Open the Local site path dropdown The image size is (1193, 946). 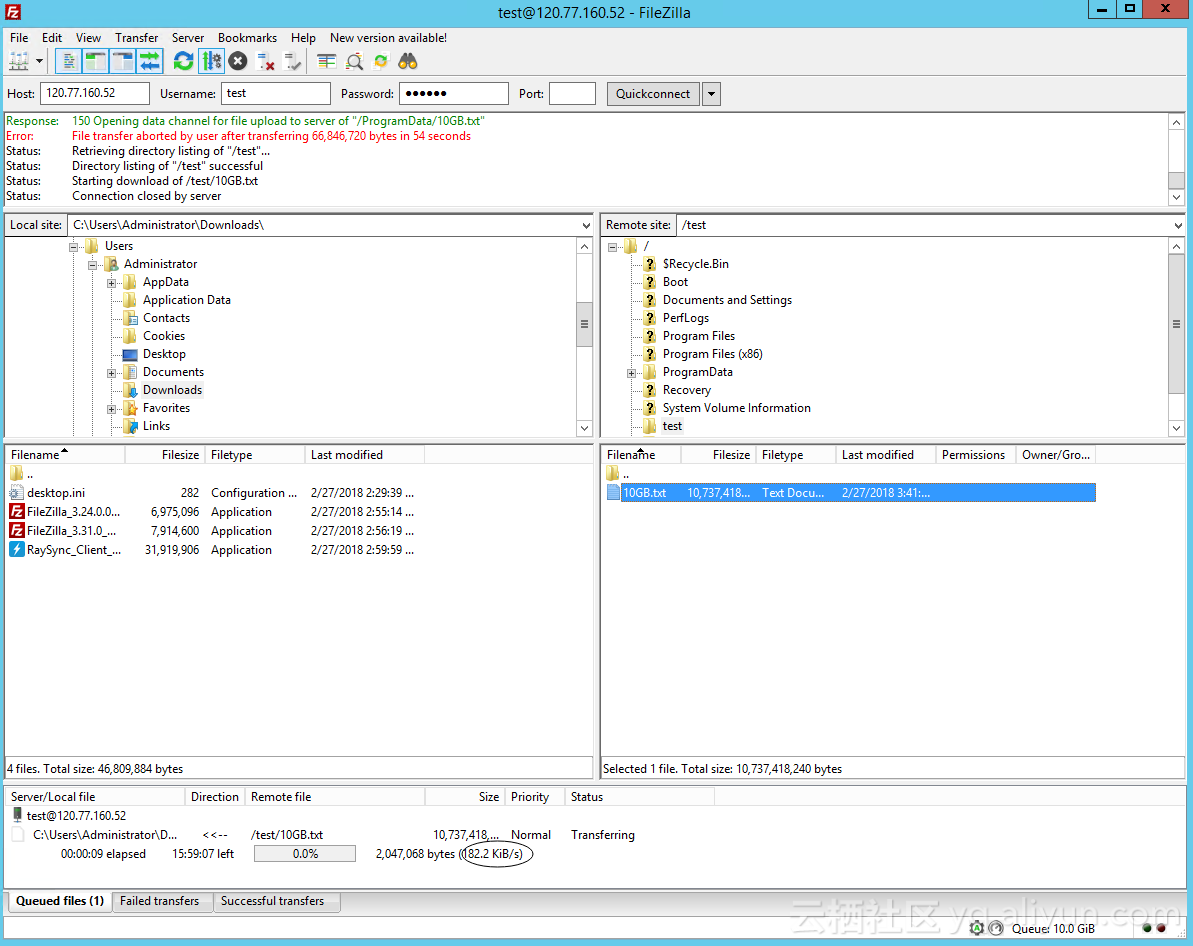(586, 225)
